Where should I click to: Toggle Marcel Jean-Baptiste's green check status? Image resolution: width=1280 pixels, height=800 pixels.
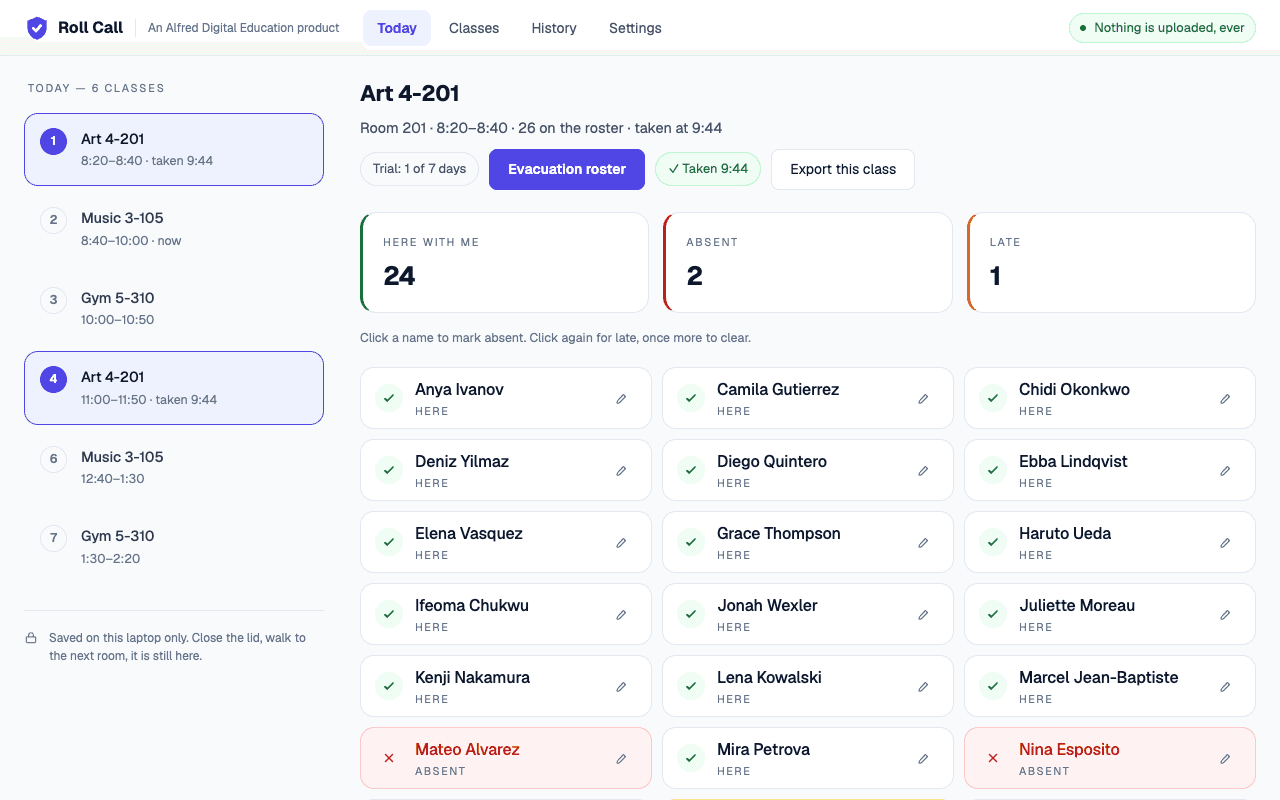pos(993,686)
